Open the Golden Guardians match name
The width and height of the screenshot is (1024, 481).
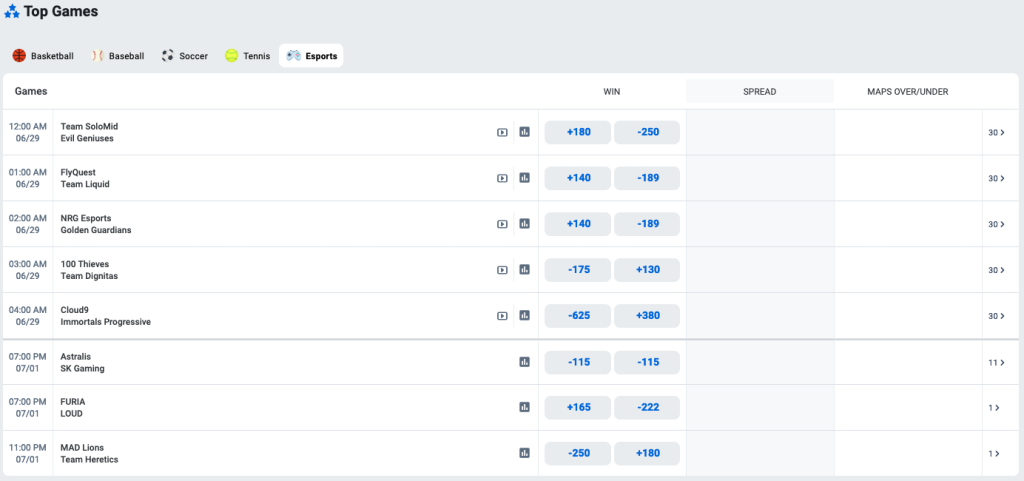click(x=96, y=230)
